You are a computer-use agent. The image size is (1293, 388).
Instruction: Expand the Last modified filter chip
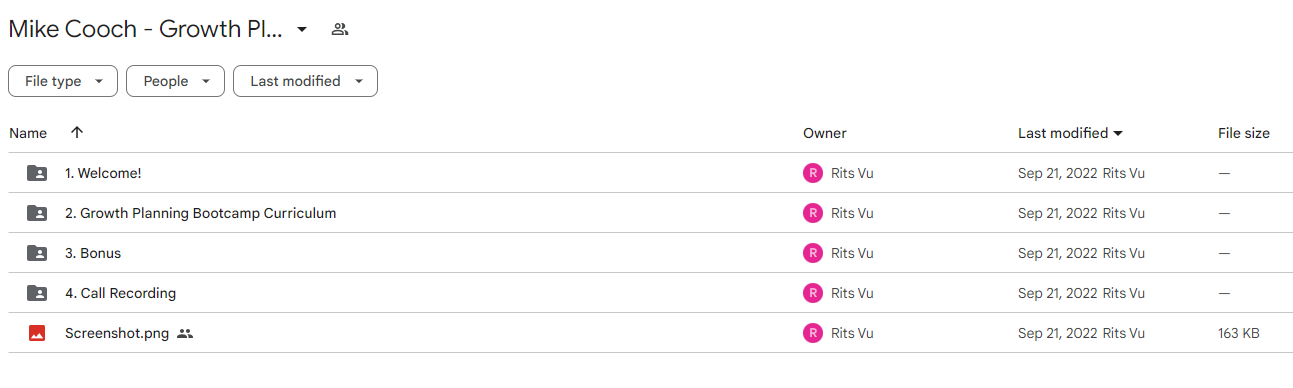pyautogui.click(x=305, y=81)
